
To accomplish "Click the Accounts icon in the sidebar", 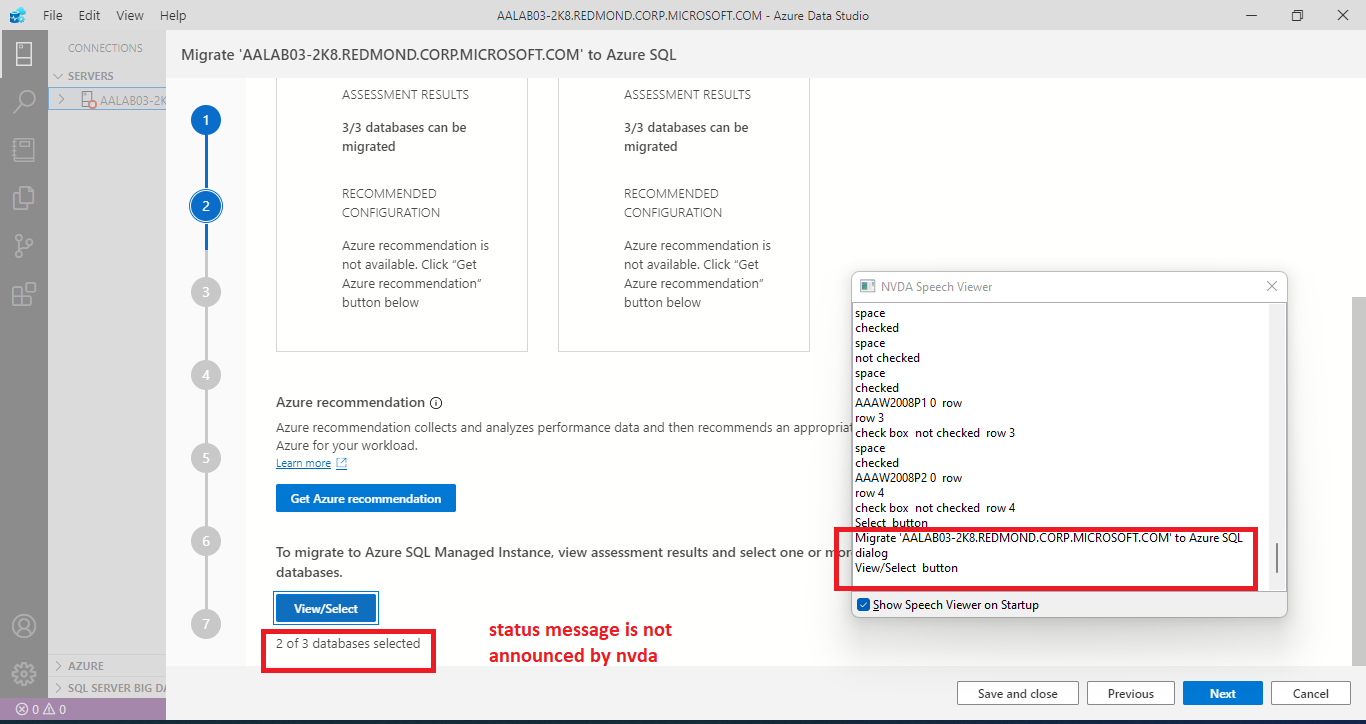I will [24, 623].
